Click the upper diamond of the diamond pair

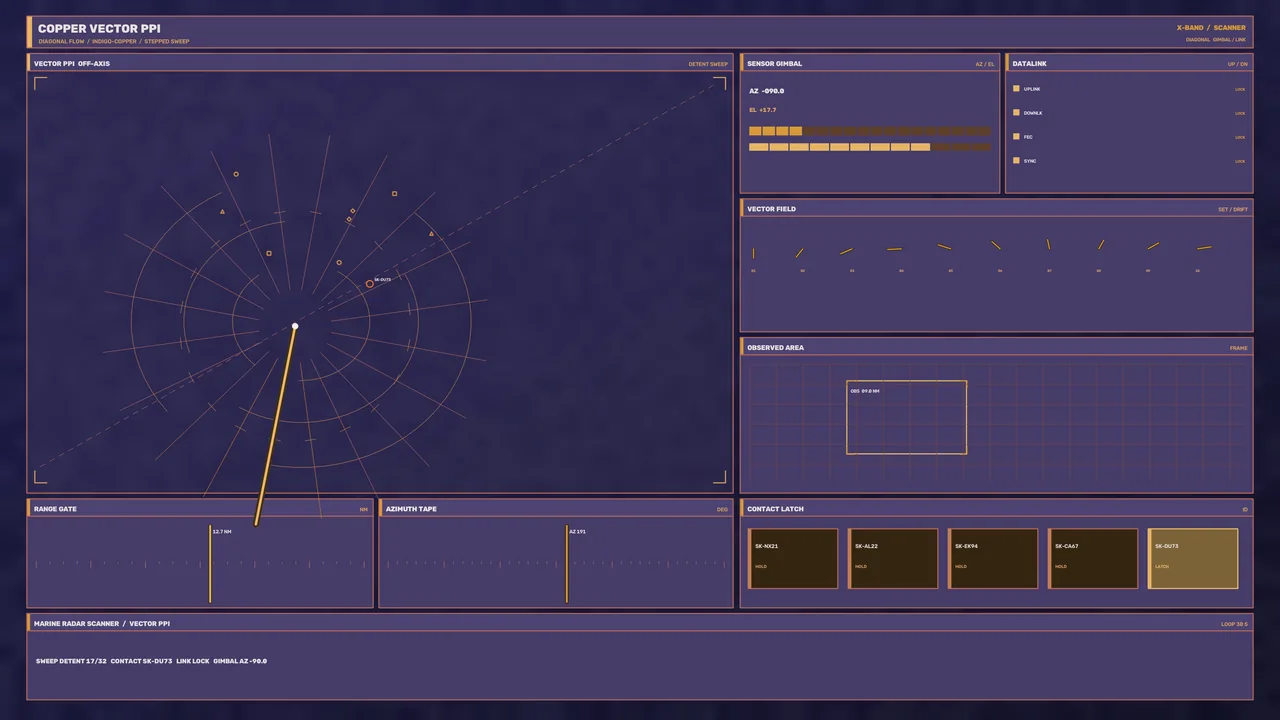(353, 211)
